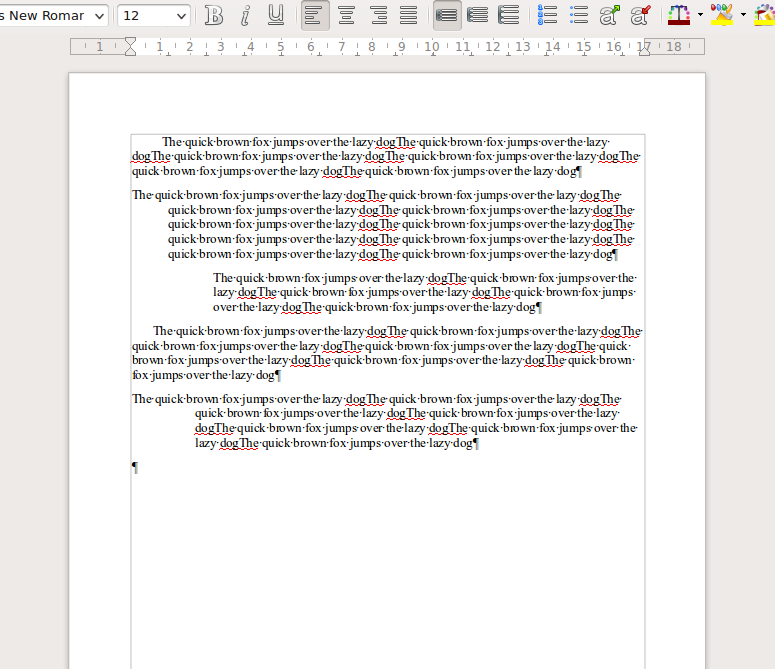775x669 pixels.
Task: Apply the current font color
Action: (x=679, y=15)
